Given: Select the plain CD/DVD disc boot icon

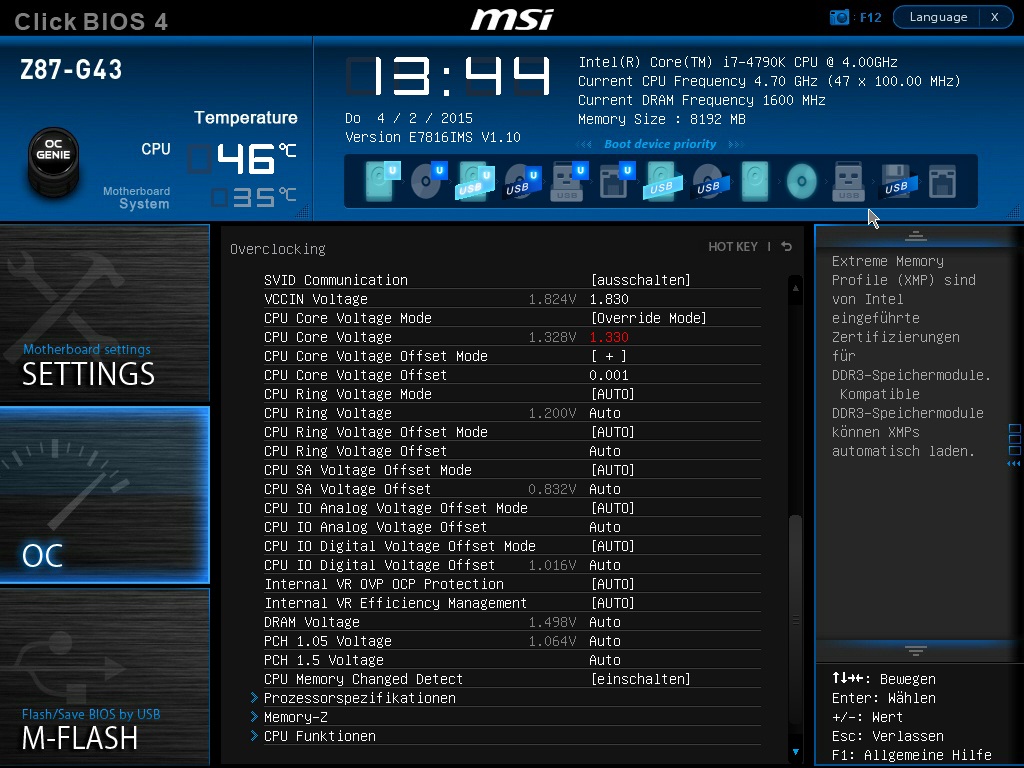Looking at the screenshot, I should (x=801, y=182).
